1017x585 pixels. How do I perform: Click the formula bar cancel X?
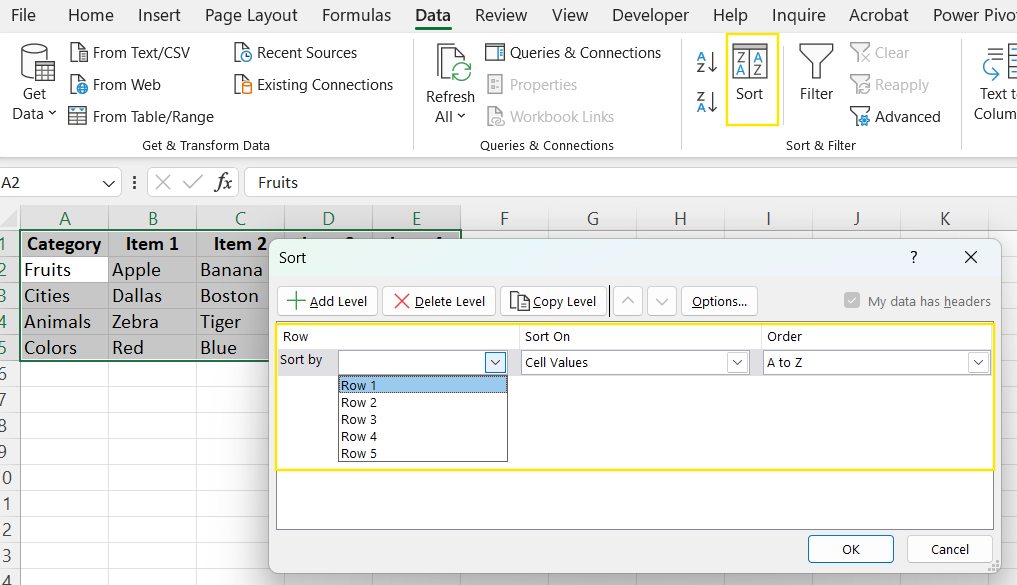163,182
